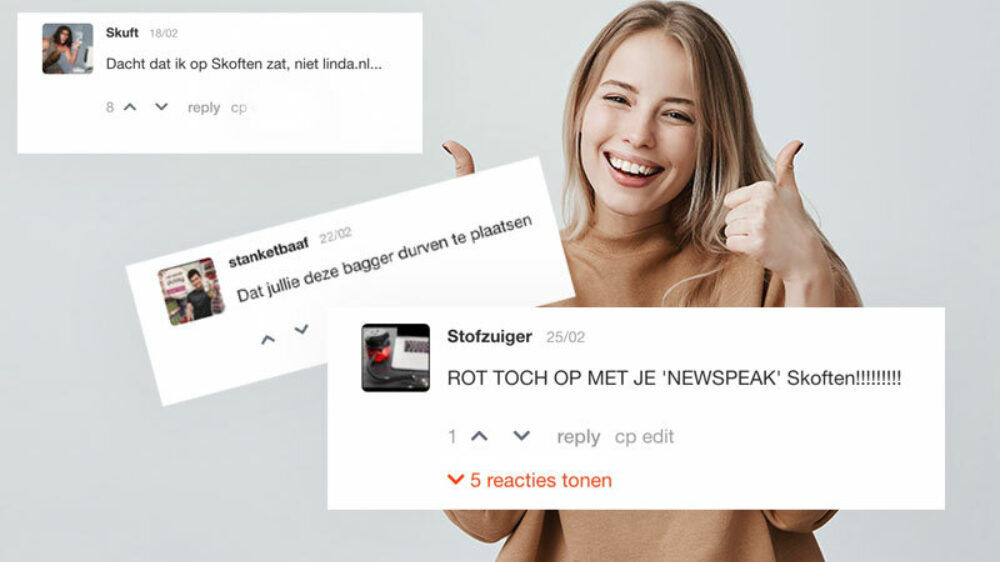The image size is (1000, 562).
Task: Click the 25/02 timestamp on Stofzuiger's comment
Action: coord(565,337)
